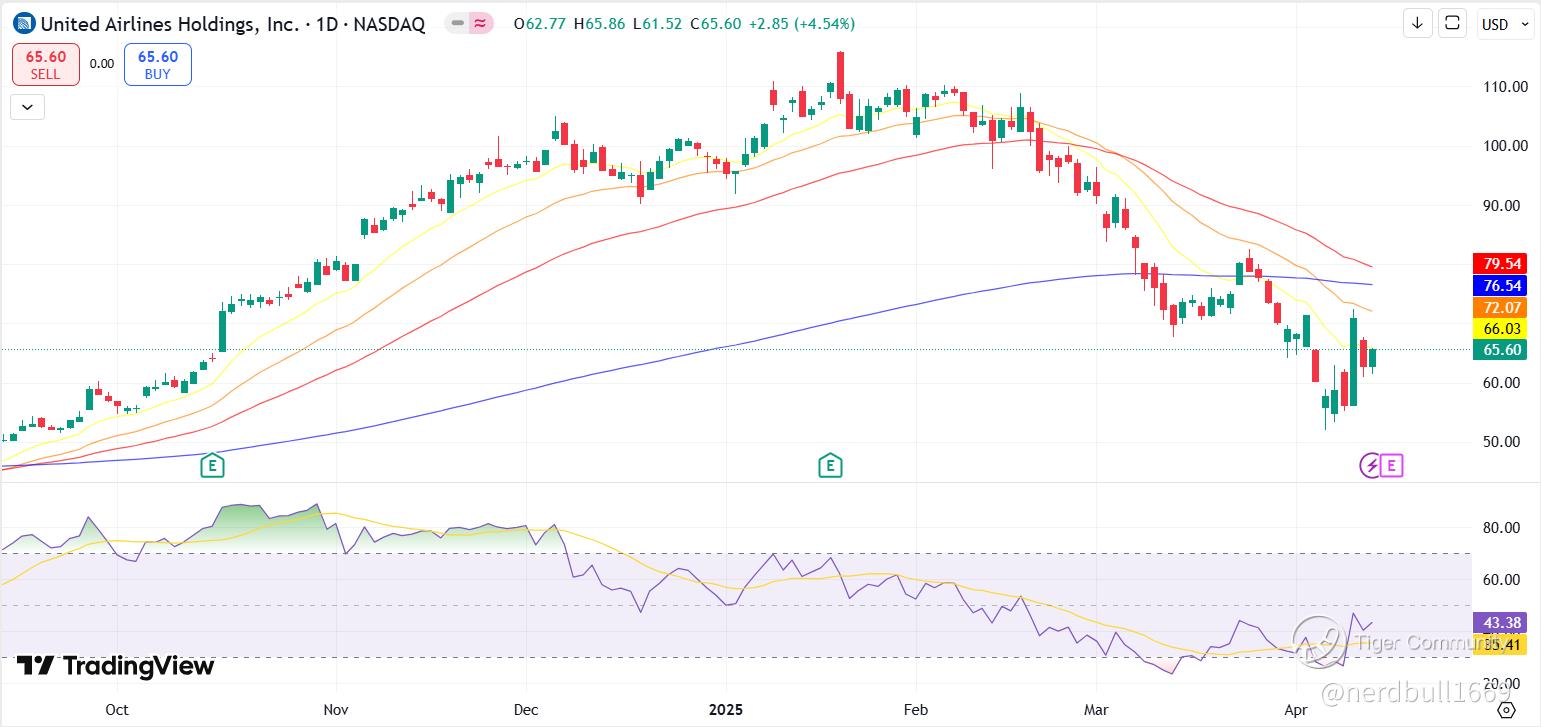1541x727 pixels.
Task: Click the Nov label on time axis
Action: tap(337, 710)
